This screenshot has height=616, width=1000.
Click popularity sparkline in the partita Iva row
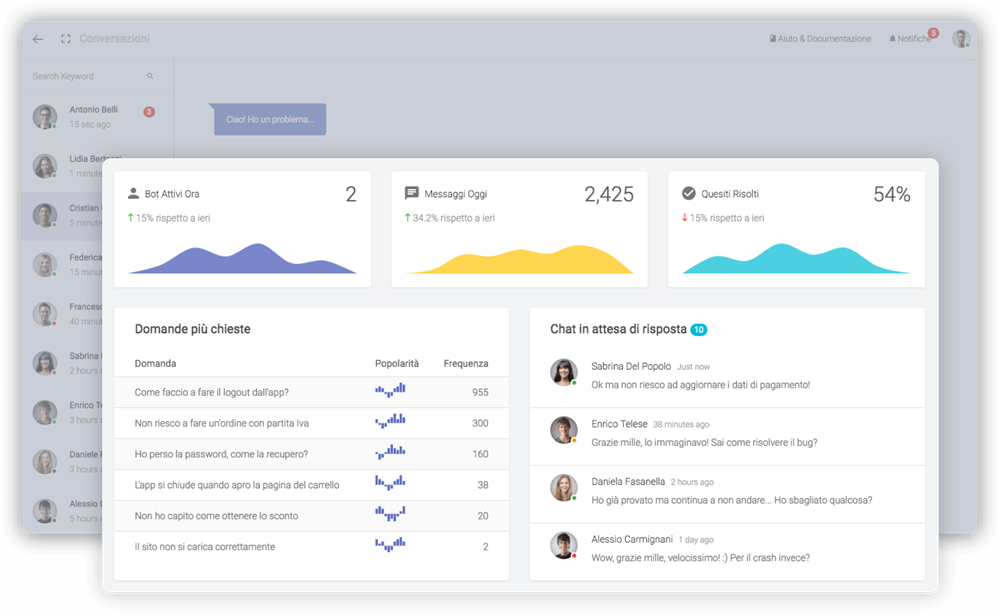click(x=390, y=421)
